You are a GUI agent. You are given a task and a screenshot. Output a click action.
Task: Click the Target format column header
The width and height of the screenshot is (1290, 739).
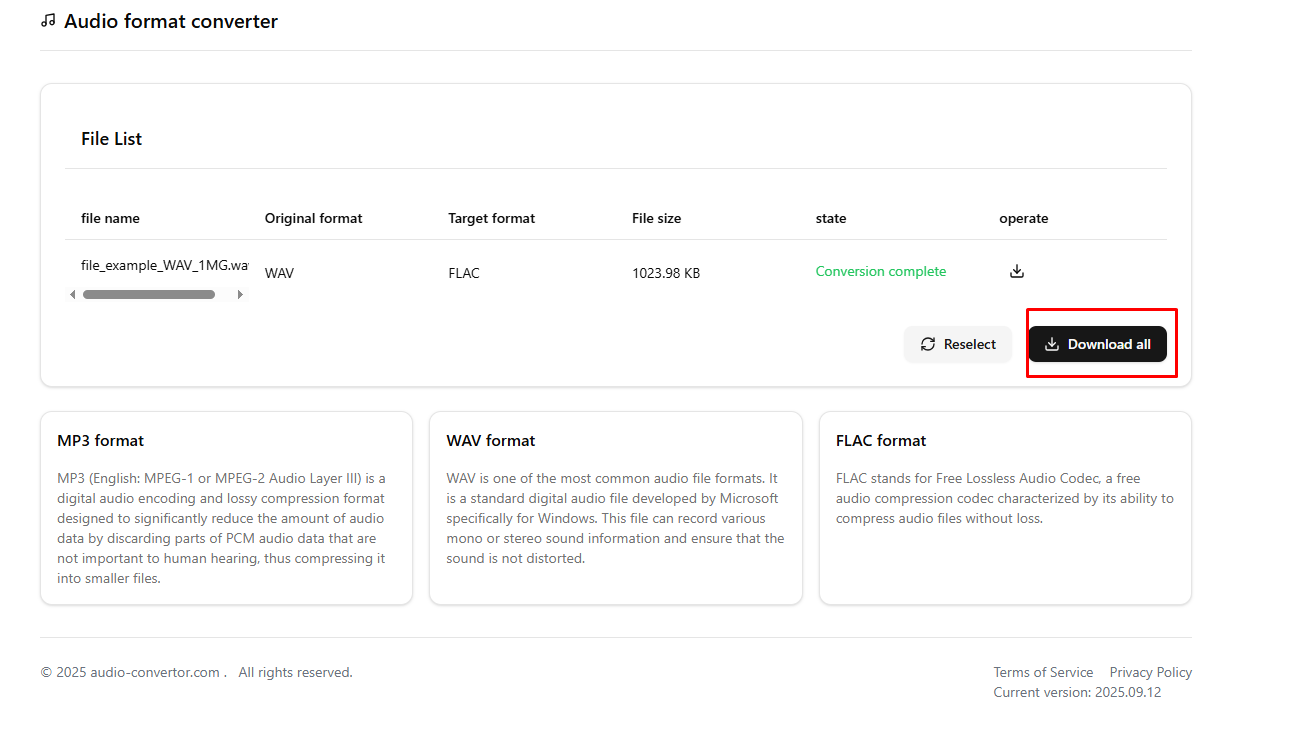point(491,218)
